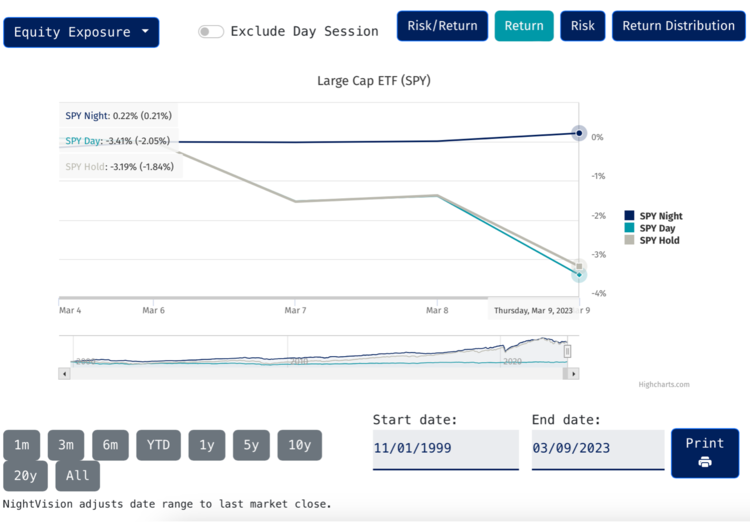Click inside the navigator mini-chart timeline

pyautogui.click(x=300, y=352)
